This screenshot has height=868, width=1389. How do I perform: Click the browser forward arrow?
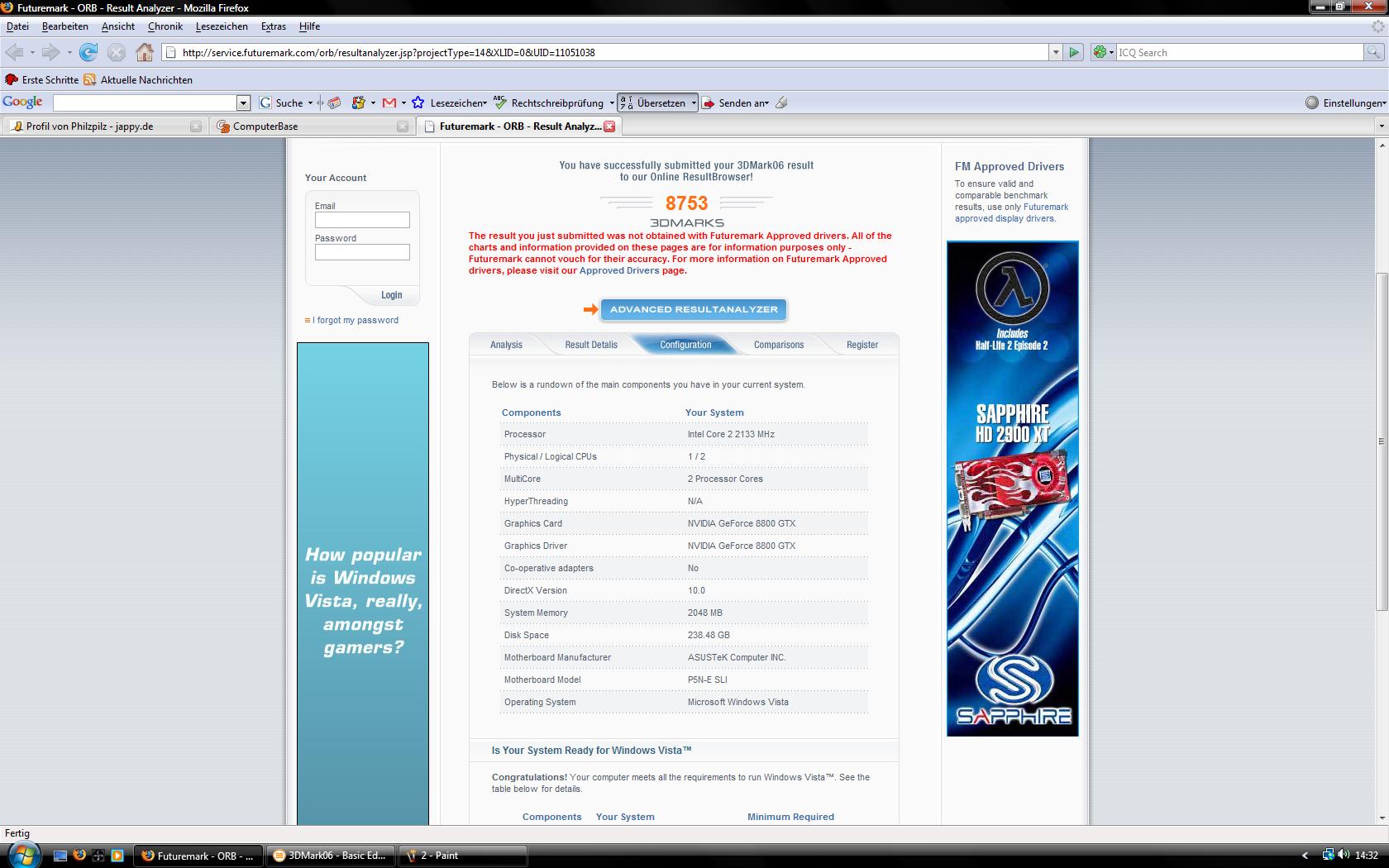click(x=50, y=52)
